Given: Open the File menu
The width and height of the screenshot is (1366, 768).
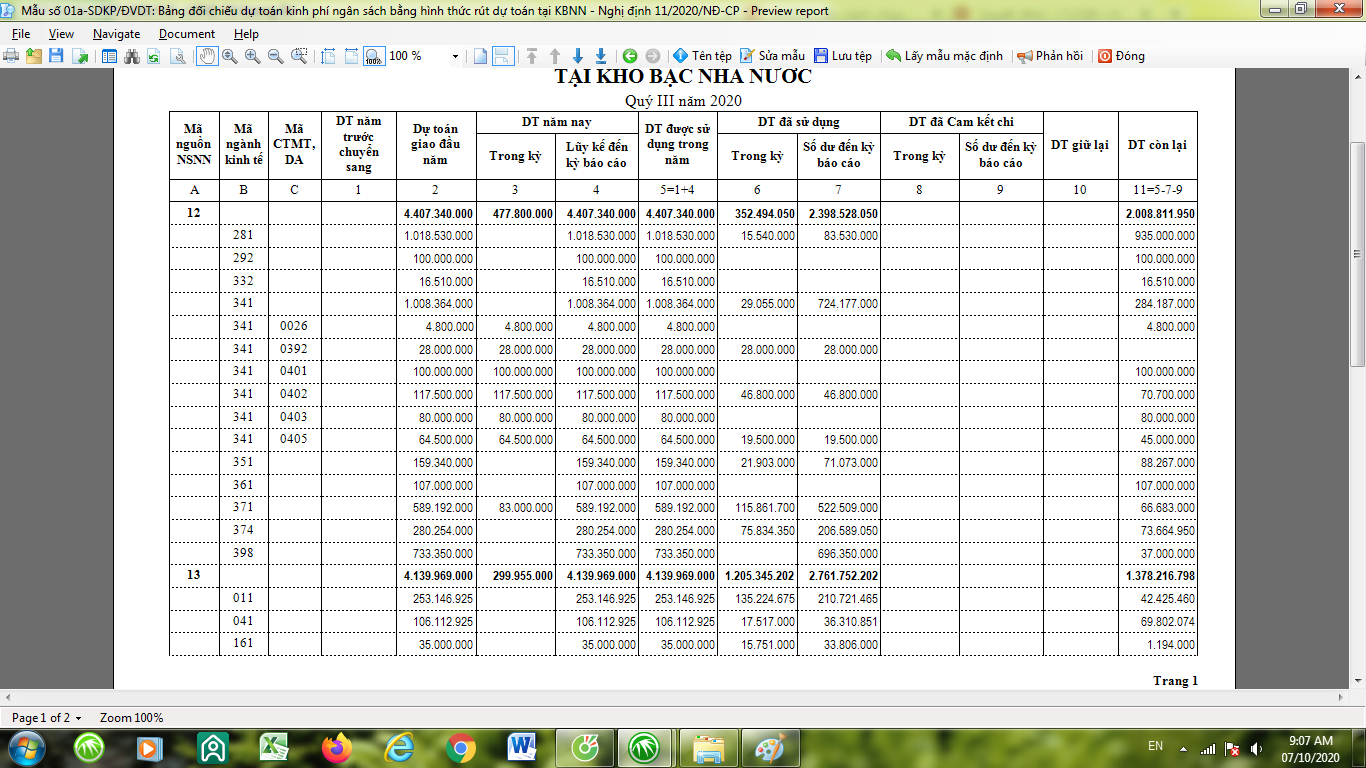Looking at the screenshot, I should pyautogui.click(x=21, y=34).
